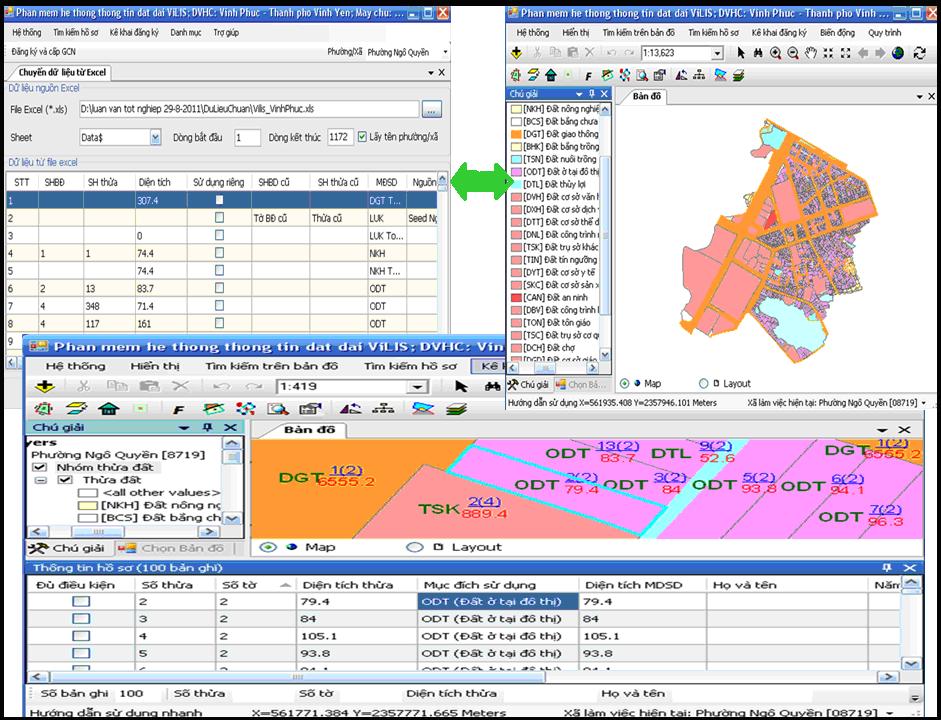Viewport: 941px width, 720px height.
Task: Select the Chuyển dữ liệu từ Excel tab
Action: point(62,73)
